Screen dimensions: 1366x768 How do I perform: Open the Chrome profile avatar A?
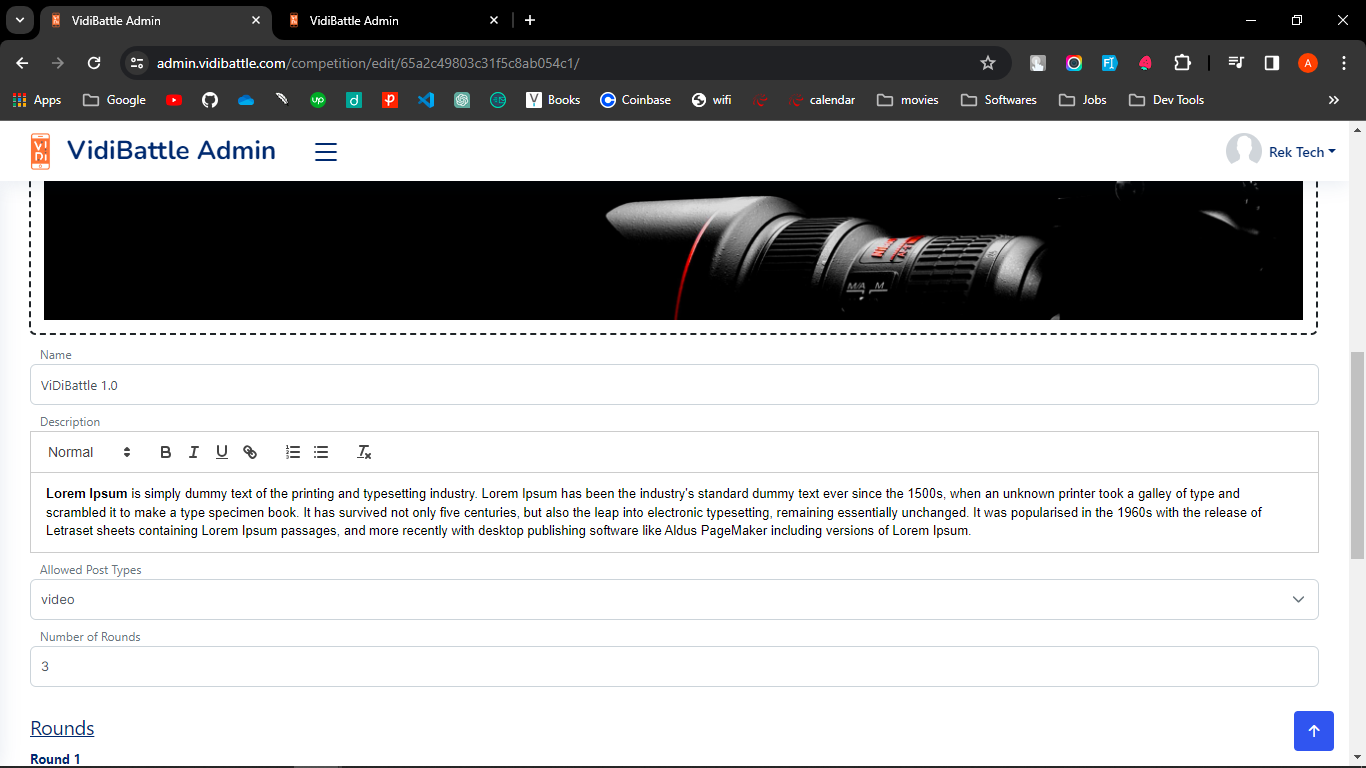(1308, 63)
